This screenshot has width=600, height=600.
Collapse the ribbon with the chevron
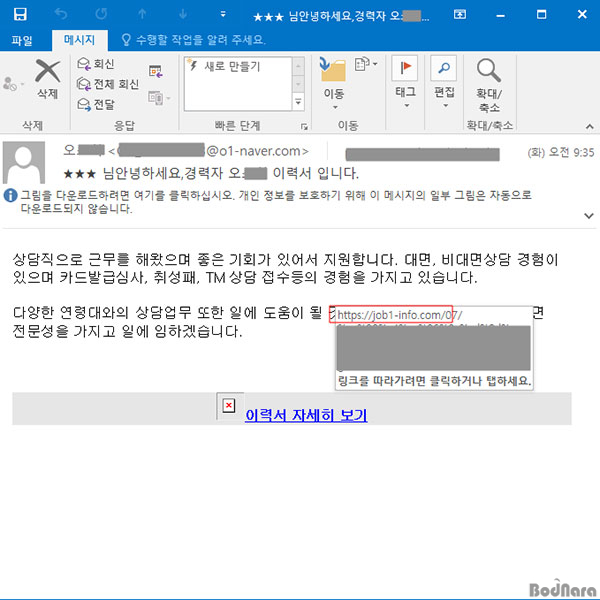click(x=590, y=126)
